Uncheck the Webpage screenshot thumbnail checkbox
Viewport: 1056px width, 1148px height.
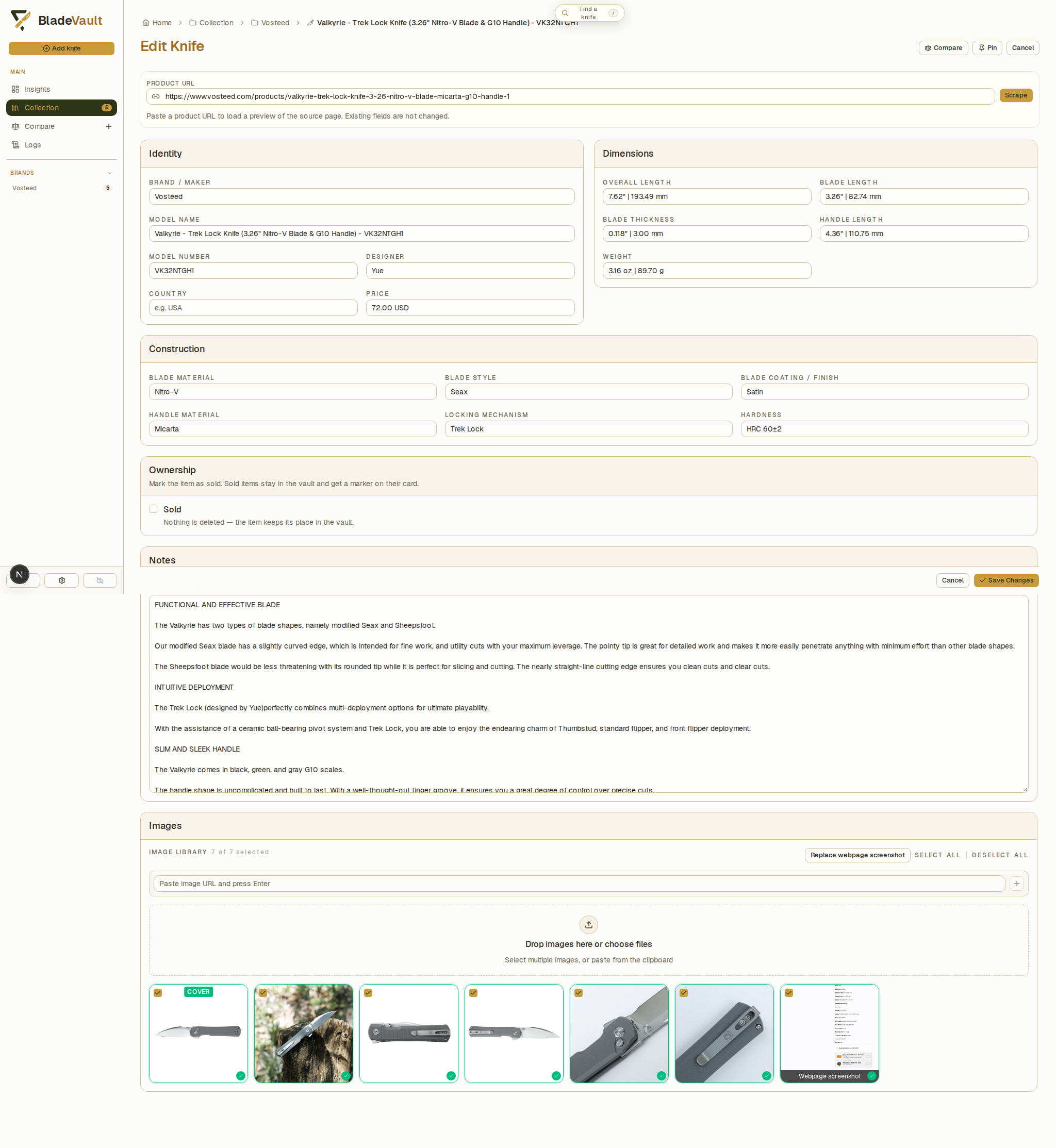coord(788,993)
